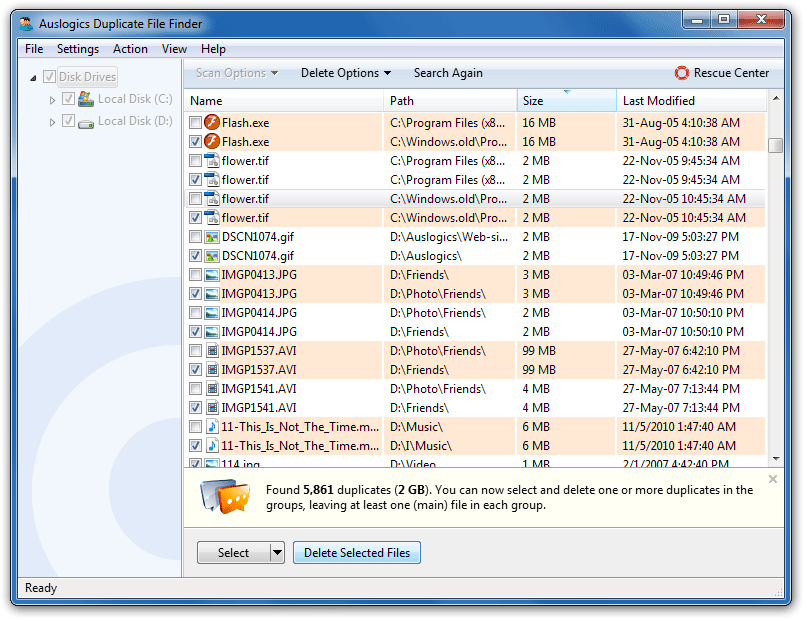The height and width of the screenshot is (619, 804).
Task: Click the video icon of unchecked IMGP1537.AVI
Action: click(212, 351)
